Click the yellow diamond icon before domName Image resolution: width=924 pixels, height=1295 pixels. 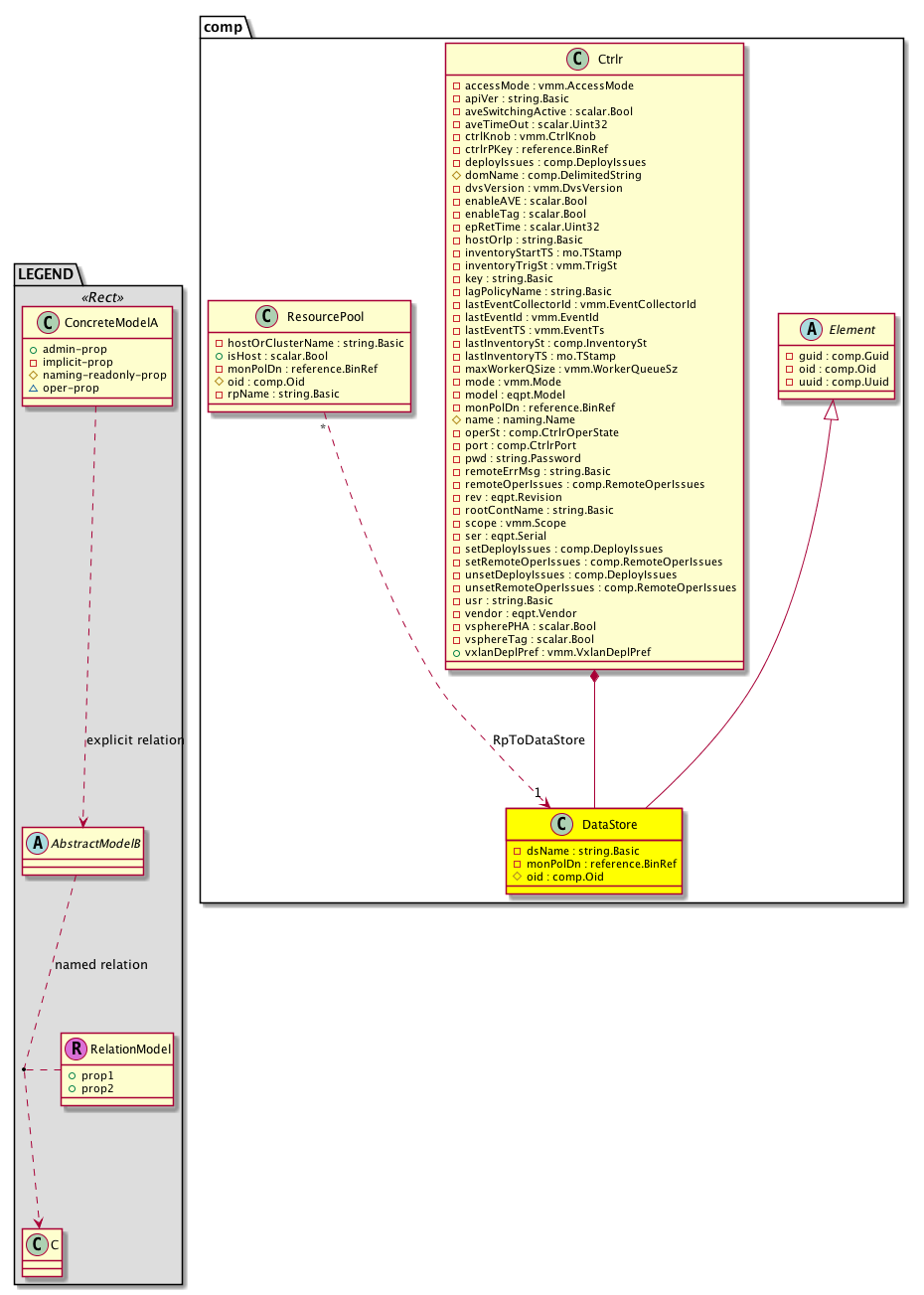point(456,175)
